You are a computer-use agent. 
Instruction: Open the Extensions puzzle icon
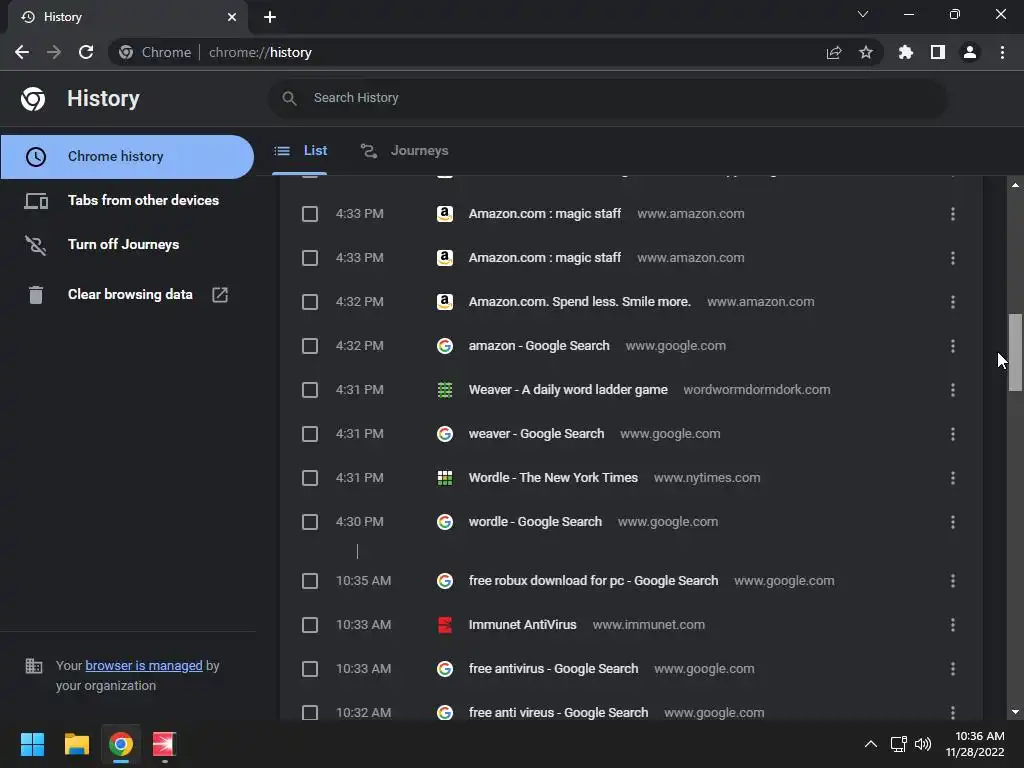tap(905, 52)
